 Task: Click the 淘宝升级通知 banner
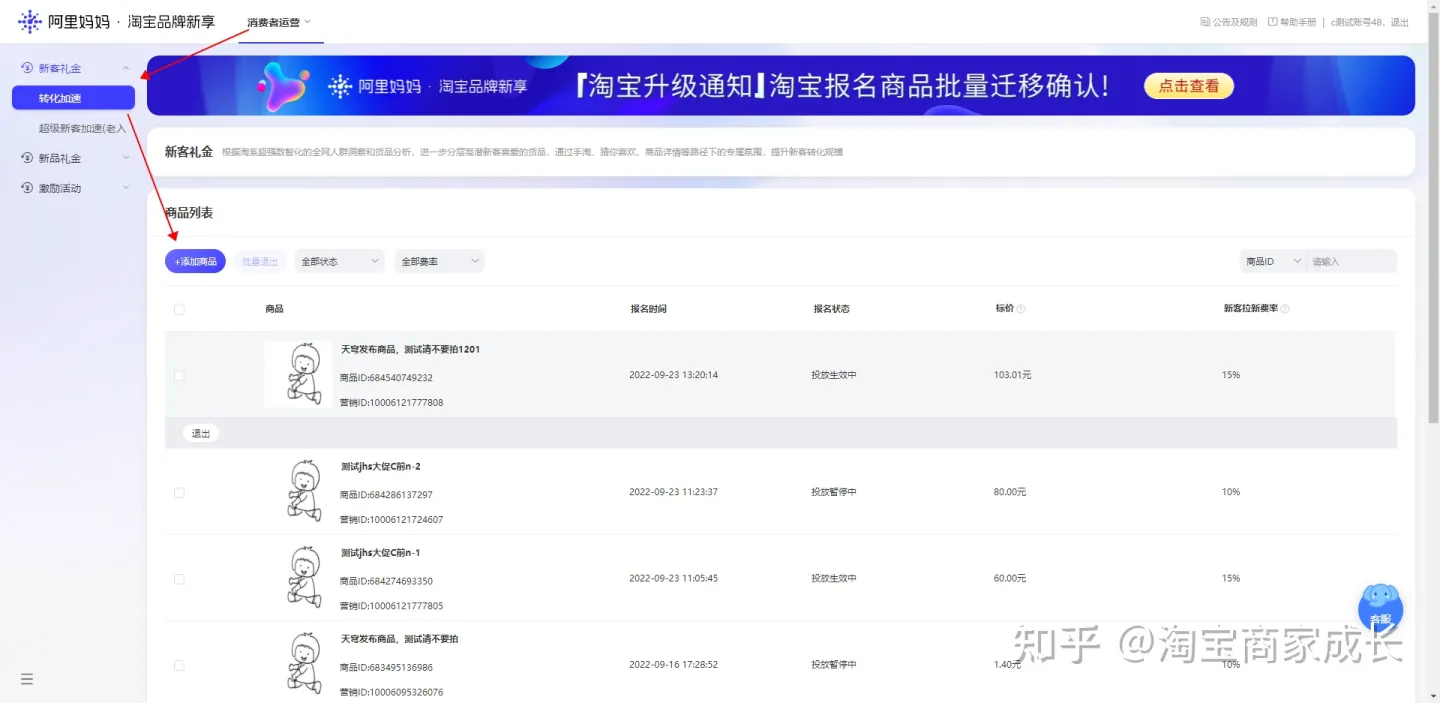tap(781, 85)
